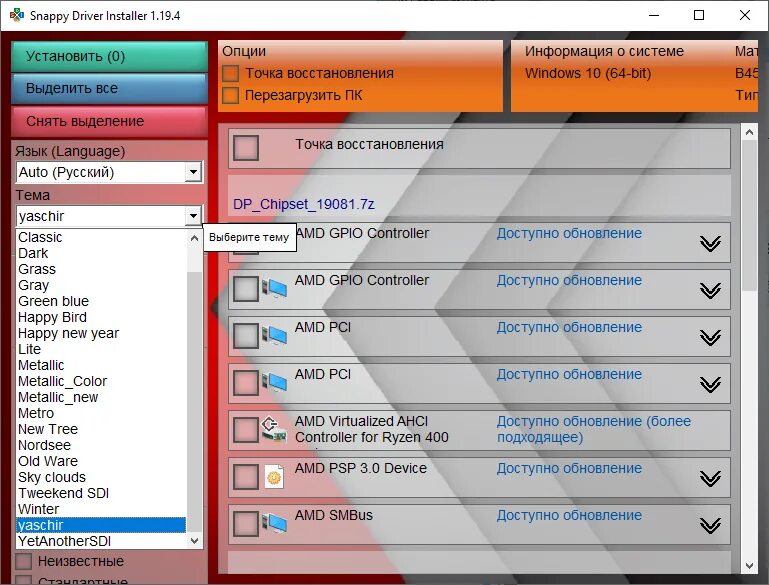Viewport: 769px width, 585px height.
Task: Expand the first AMD GPIO Controller details
Action: click(710, 243)
